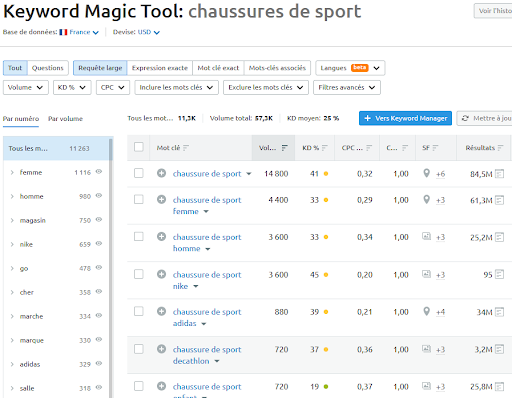Click local pack pin icon in 4 400 row
Image resolution: width=512 pixels, height=398 pixels.
[426, 199]
